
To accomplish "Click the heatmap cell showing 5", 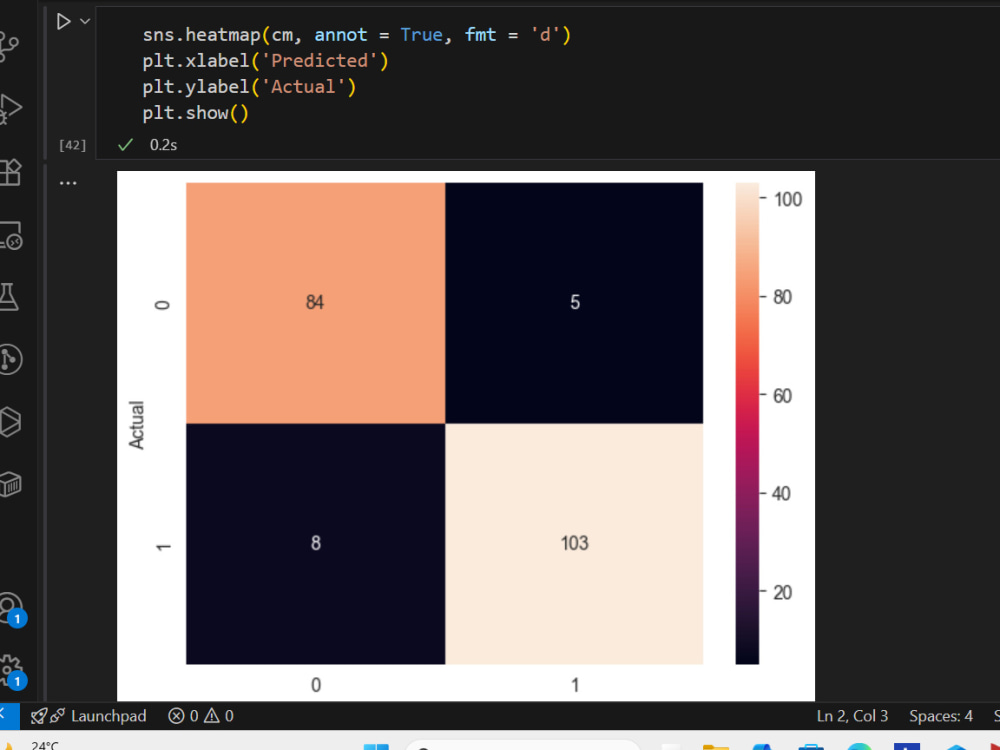I will pos(574,302).
